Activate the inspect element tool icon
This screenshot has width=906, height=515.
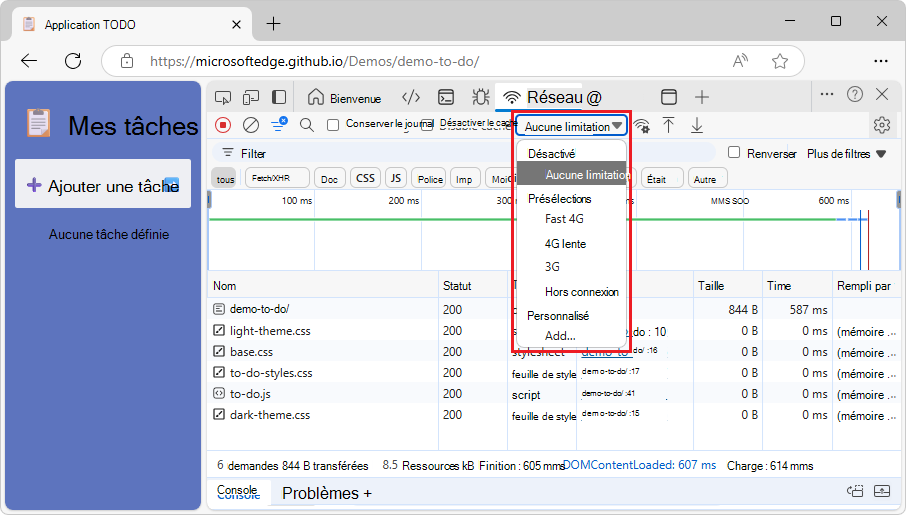pos(223,98)
